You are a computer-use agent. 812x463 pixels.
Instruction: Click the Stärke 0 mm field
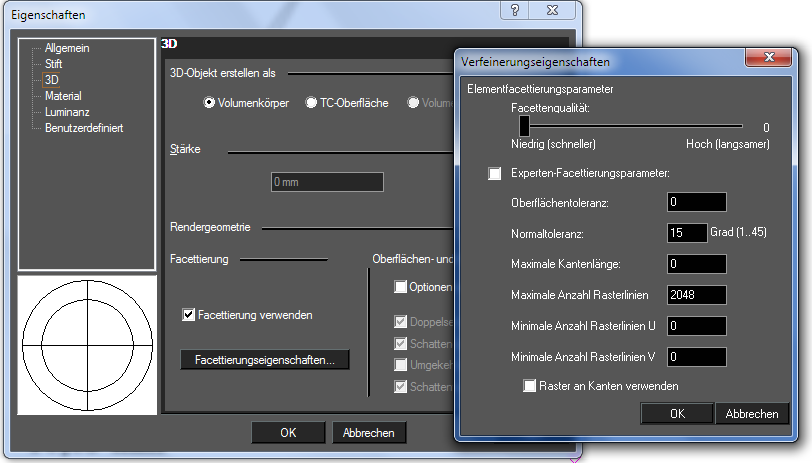point(327,182)
